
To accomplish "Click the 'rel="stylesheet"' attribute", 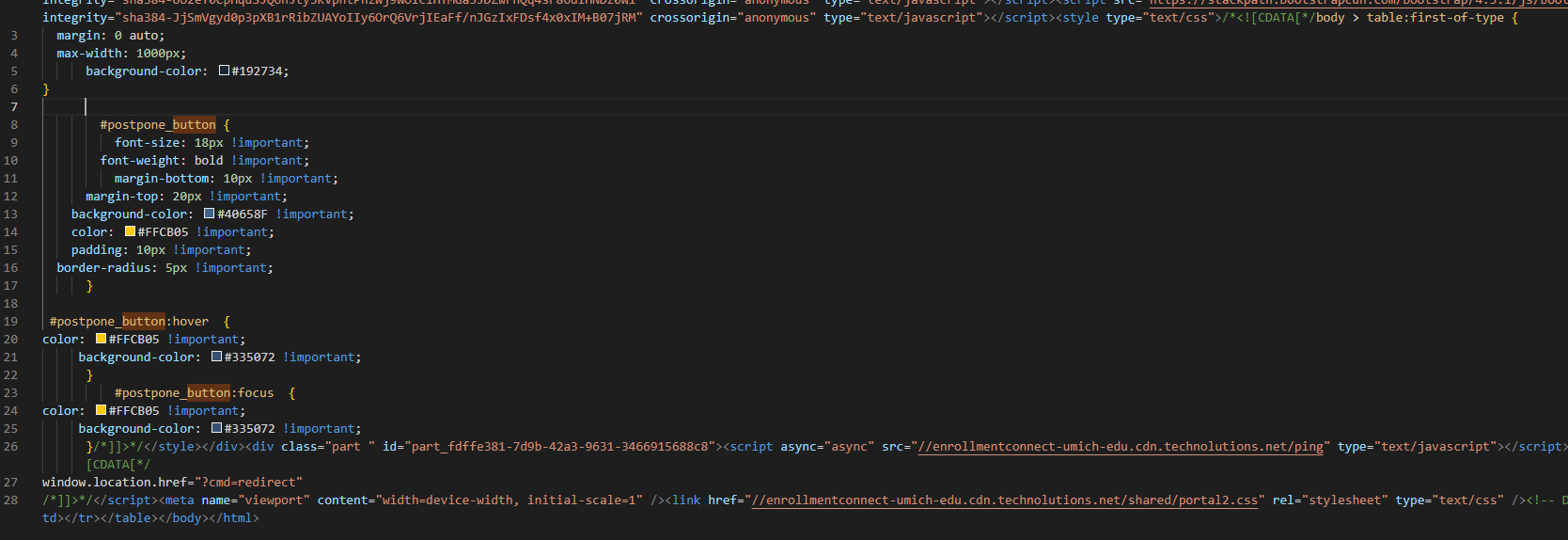I will click(x=1330, y=500).
